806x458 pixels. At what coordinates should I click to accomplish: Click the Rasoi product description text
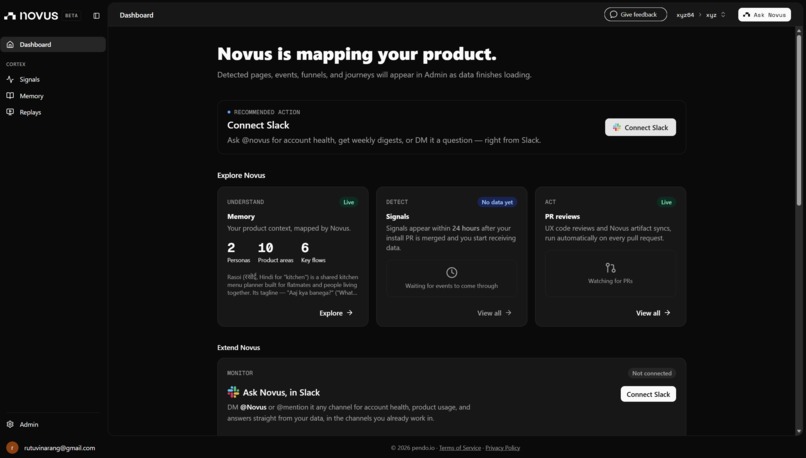(292, 285)
